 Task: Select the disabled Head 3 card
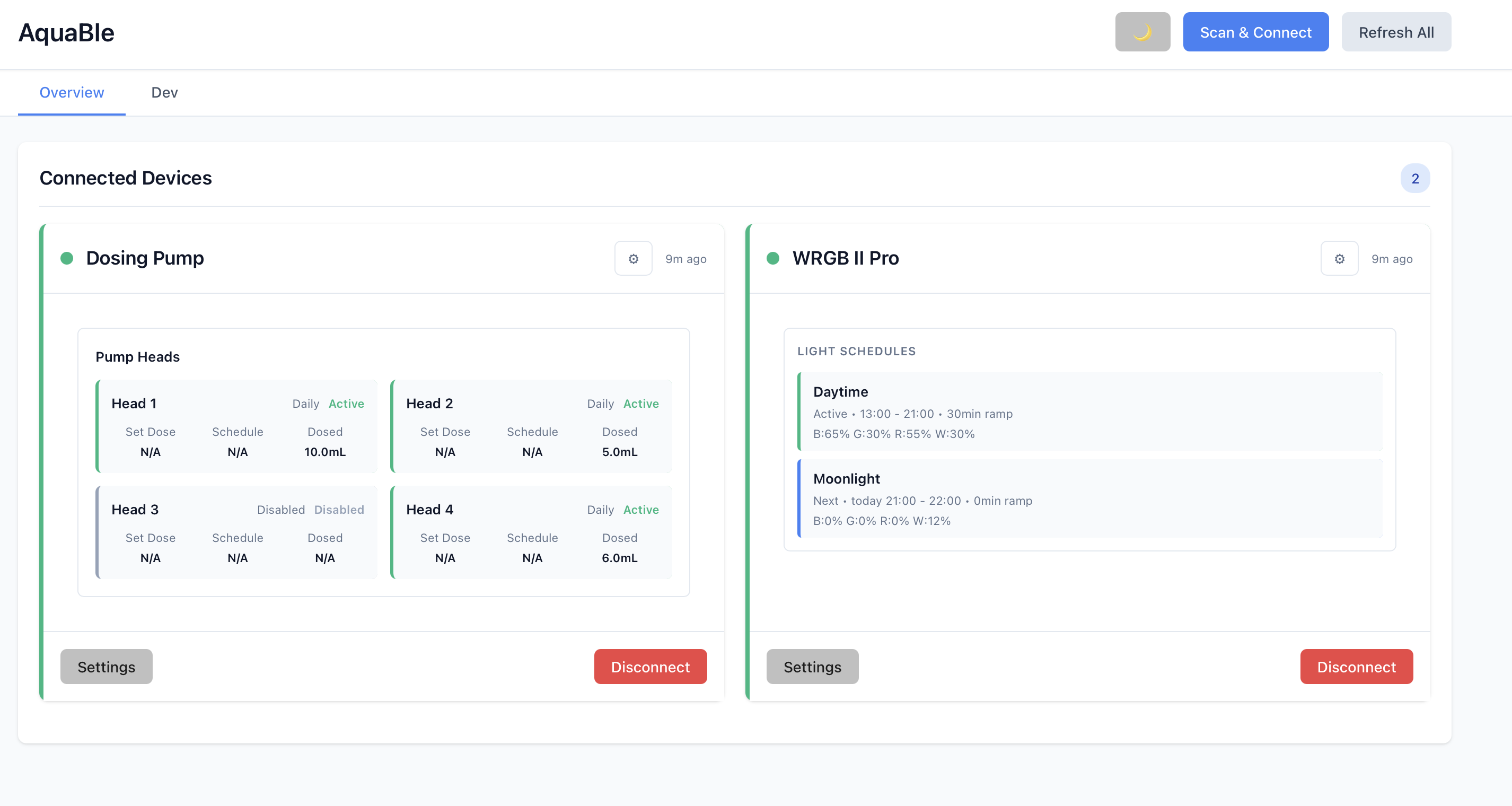point(237,532)
